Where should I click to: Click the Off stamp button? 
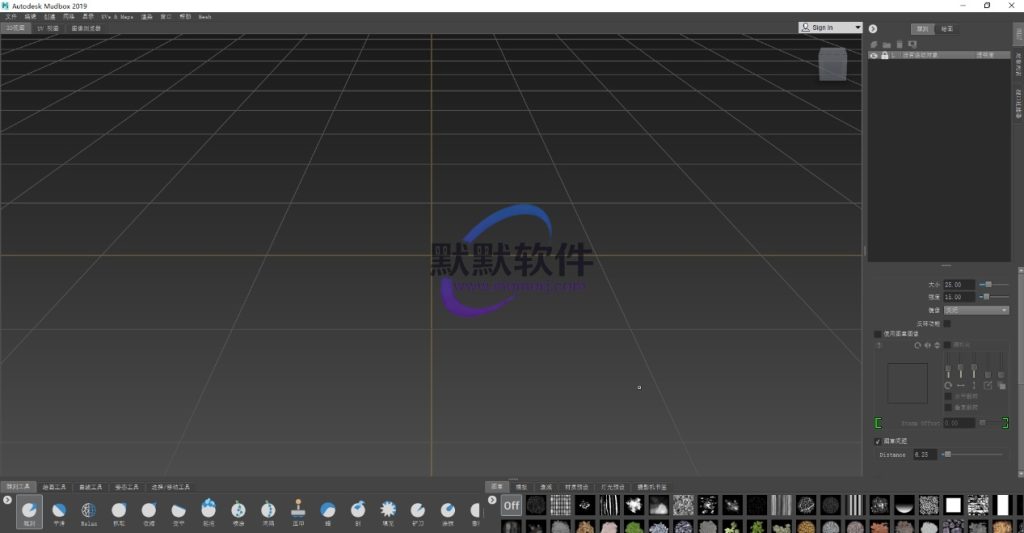pyautogui.click(x=511, y=505)
